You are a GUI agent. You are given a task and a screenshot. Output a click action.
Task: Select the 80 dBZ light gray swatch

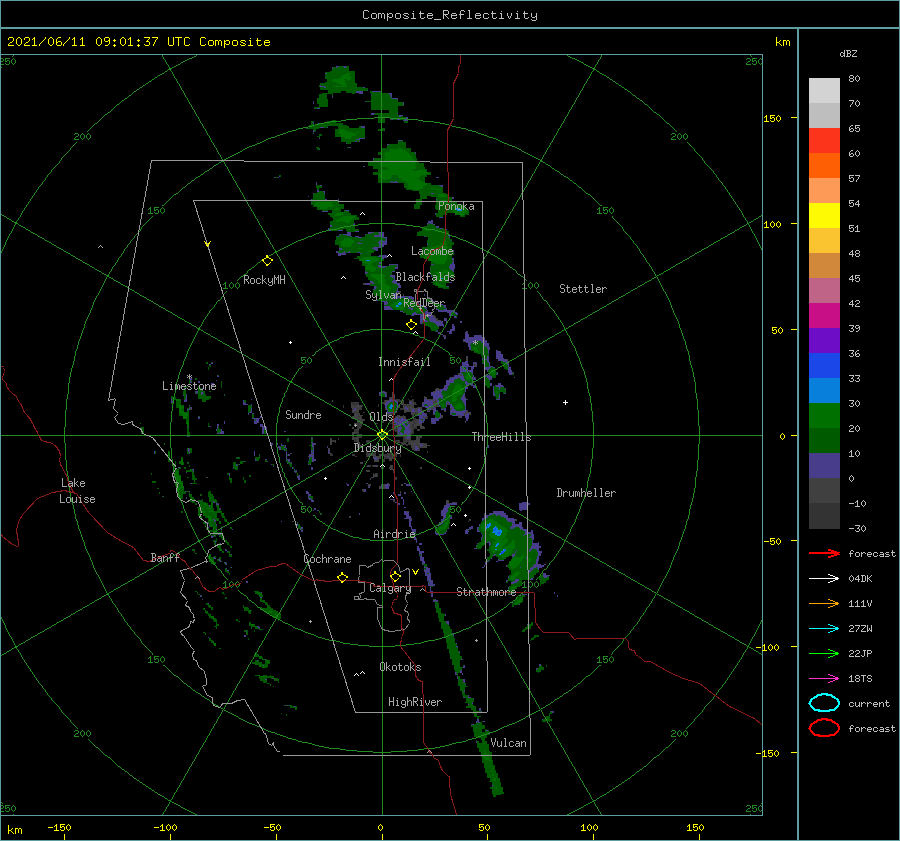click(x=824, y=91)
